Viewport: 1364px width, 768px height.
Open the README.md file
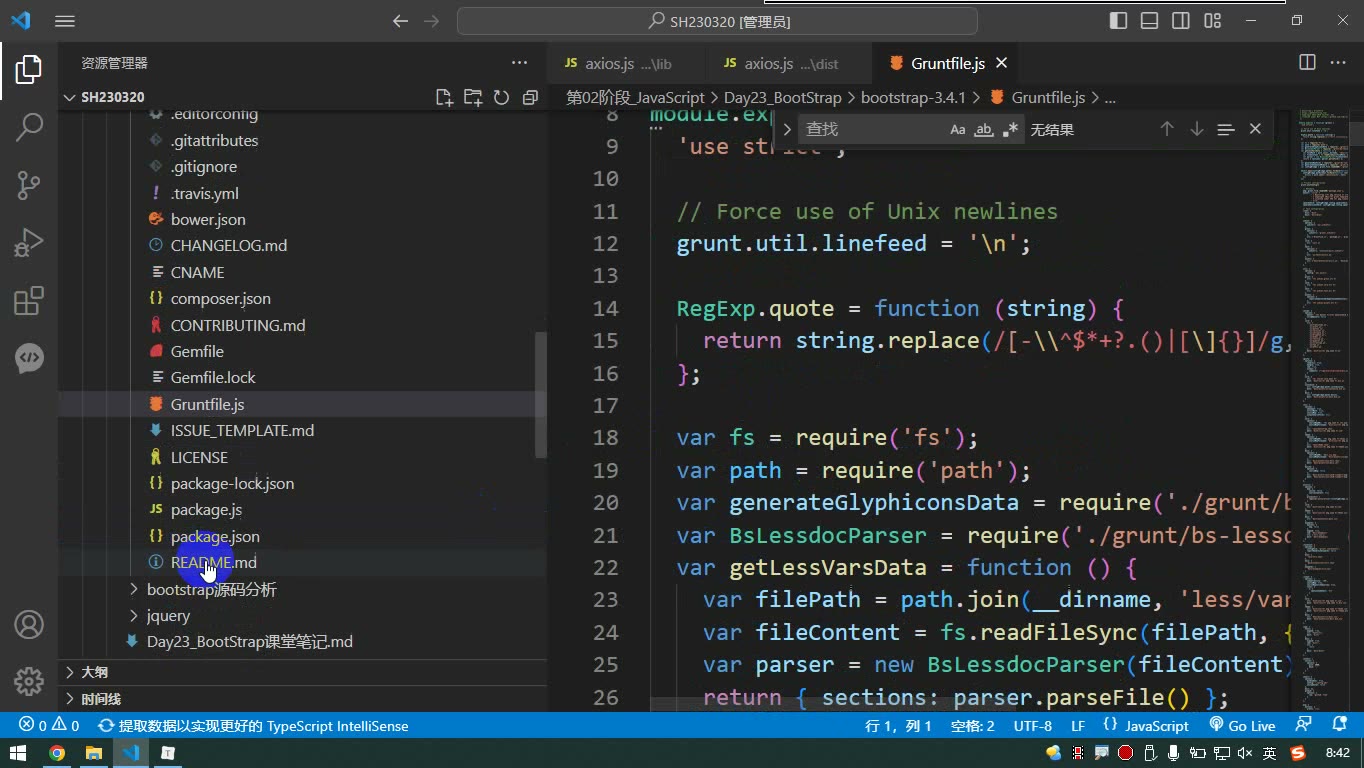tap(213, 563)
